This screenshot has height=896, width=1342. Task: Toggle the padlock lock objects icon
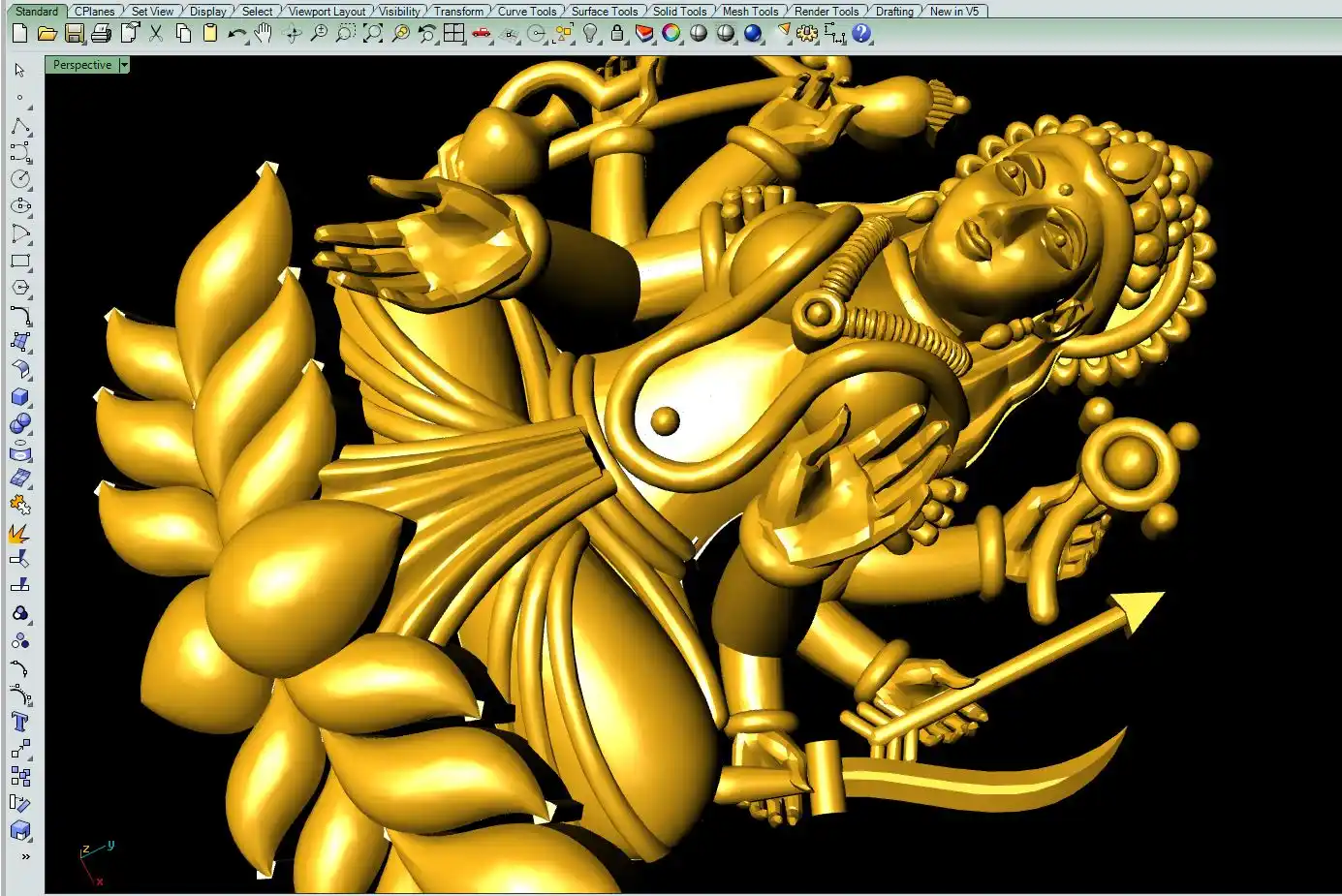click(x=617, y=34)
